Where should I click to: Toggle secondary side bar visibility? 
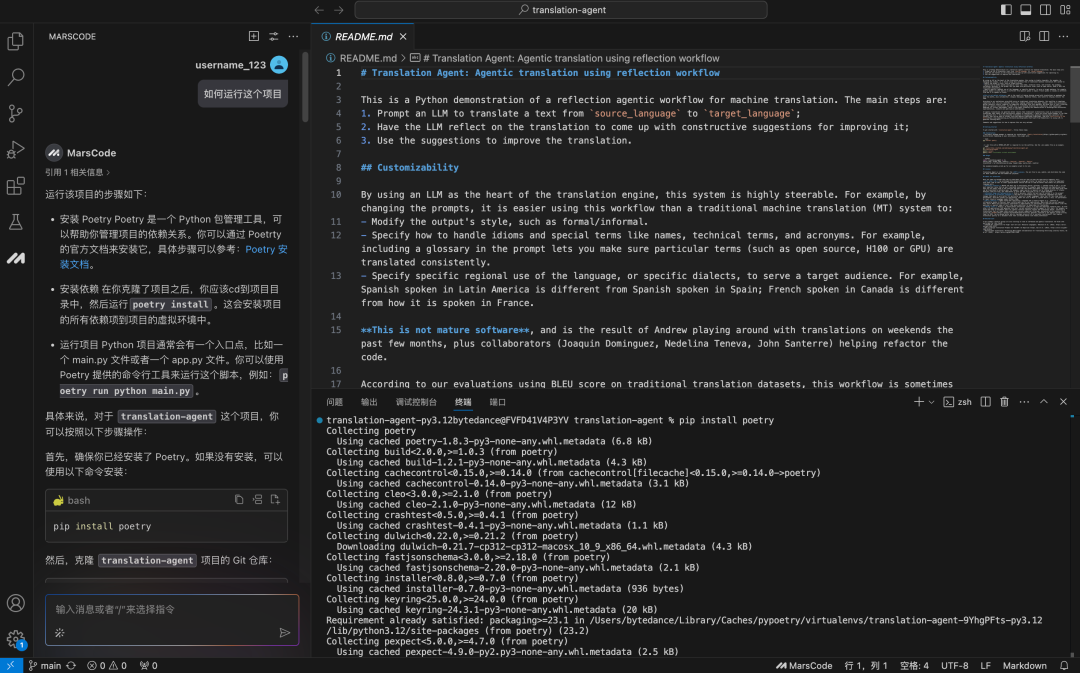tap(1046, 10)
